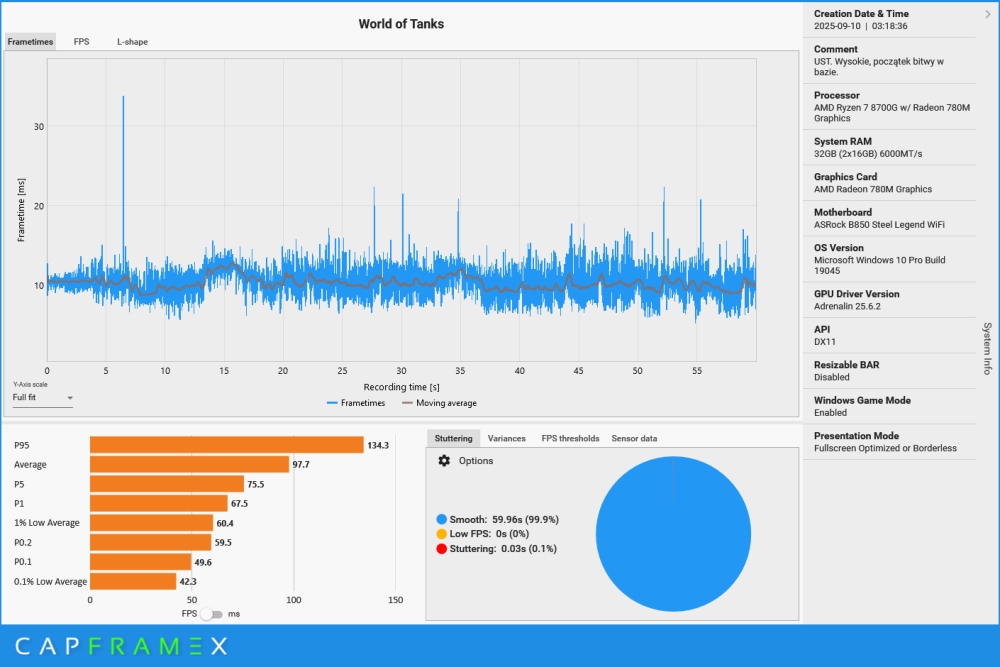Image resolution: width=1000 pixels, height=667 pixels.
Task: Show the Sensor data tab
Action: [x=634, y=438]
